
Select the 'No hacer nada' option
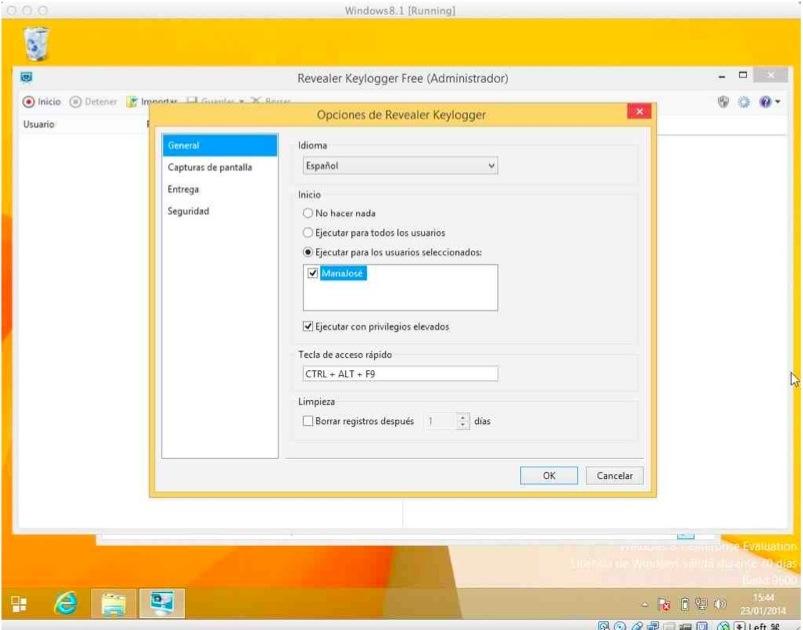point(308,213)
